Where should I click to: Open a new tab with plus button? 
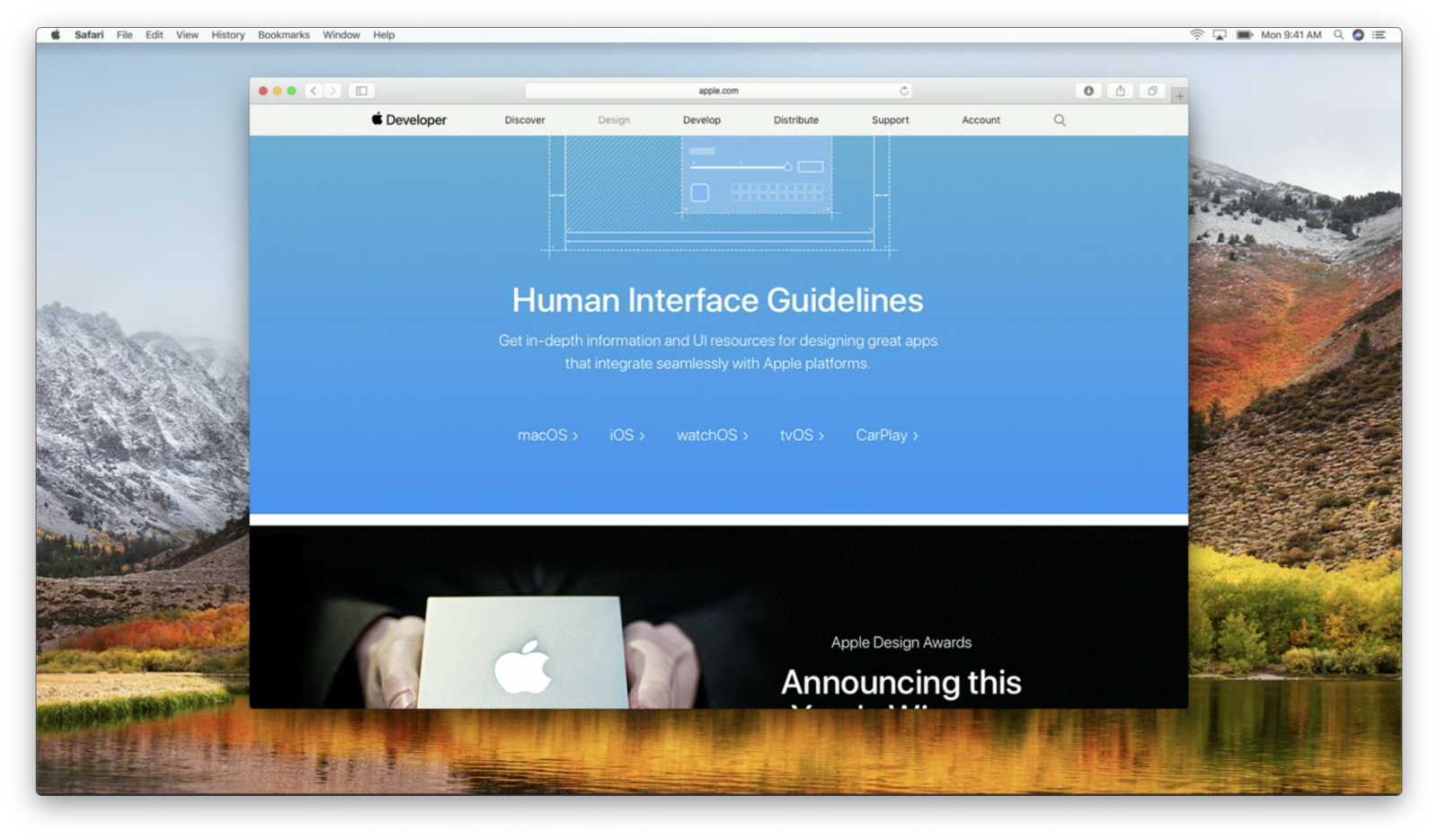[1179, 96]
